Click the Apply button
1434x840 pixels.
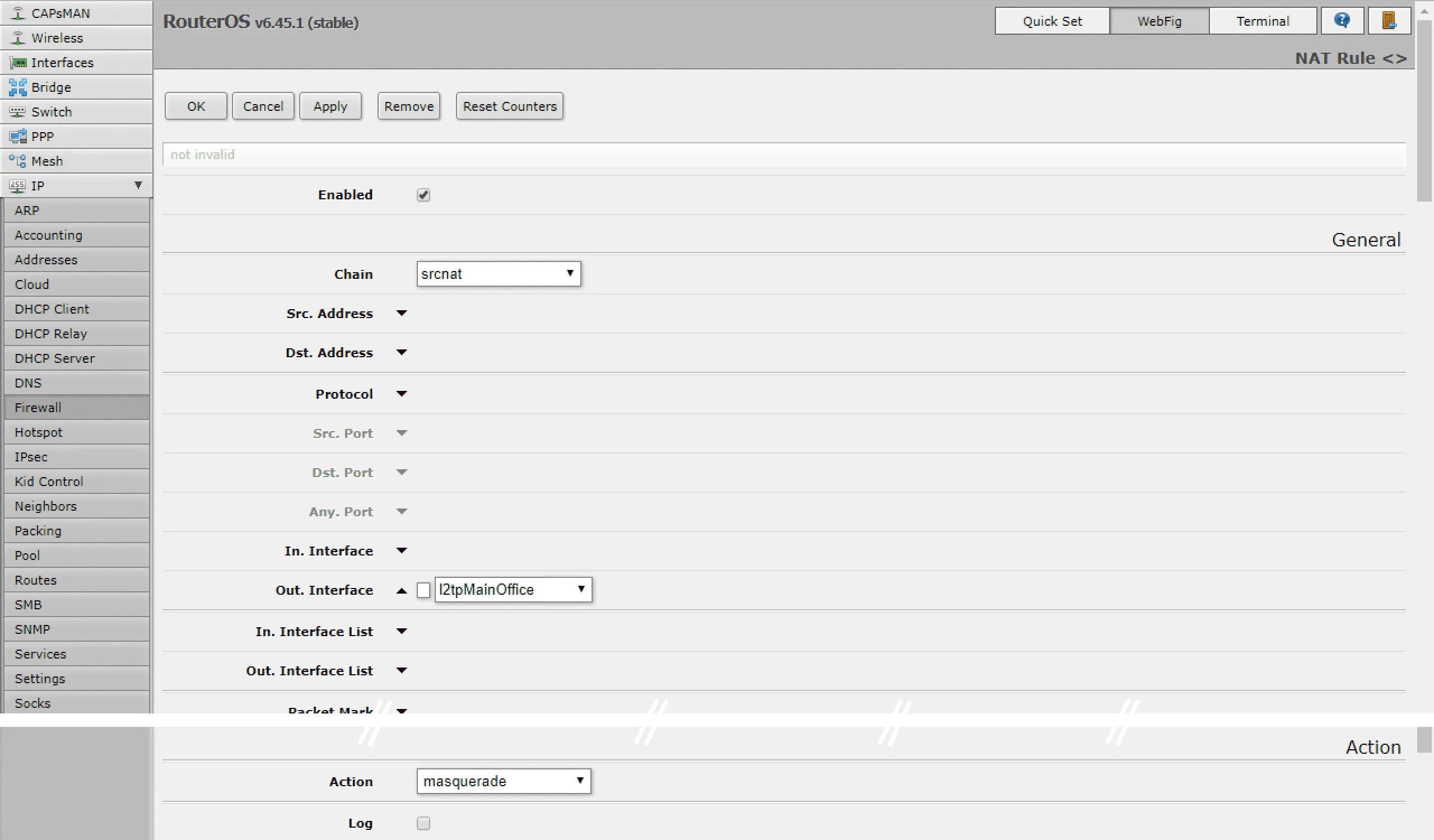330,106
